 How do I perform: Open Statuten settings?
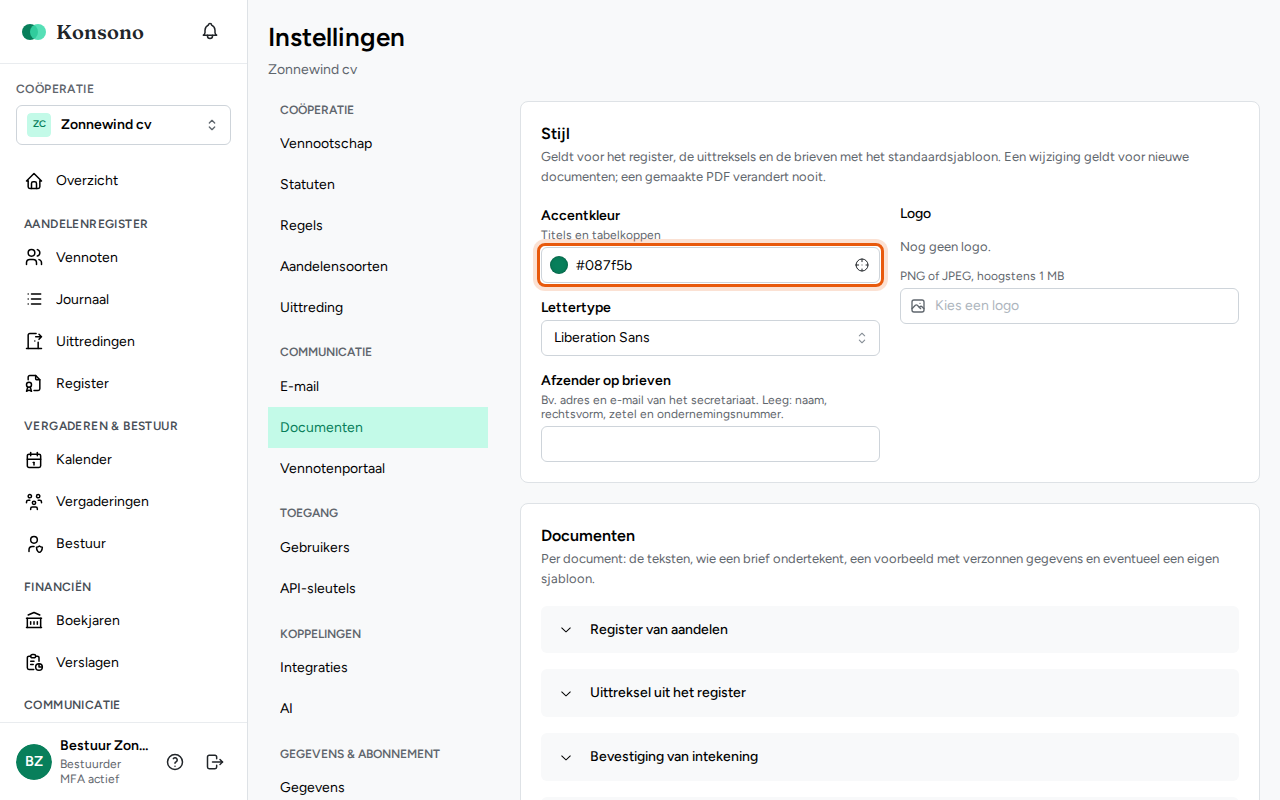[378, 185]
